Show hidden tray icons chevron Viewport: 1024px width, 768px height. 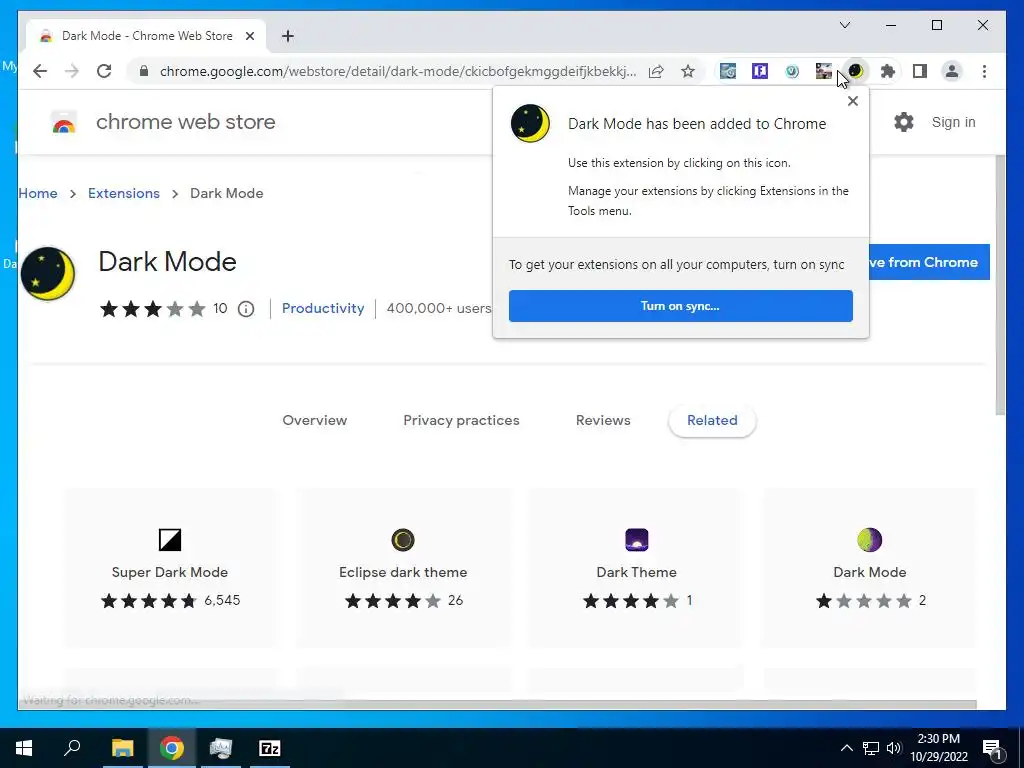[846, 748]
